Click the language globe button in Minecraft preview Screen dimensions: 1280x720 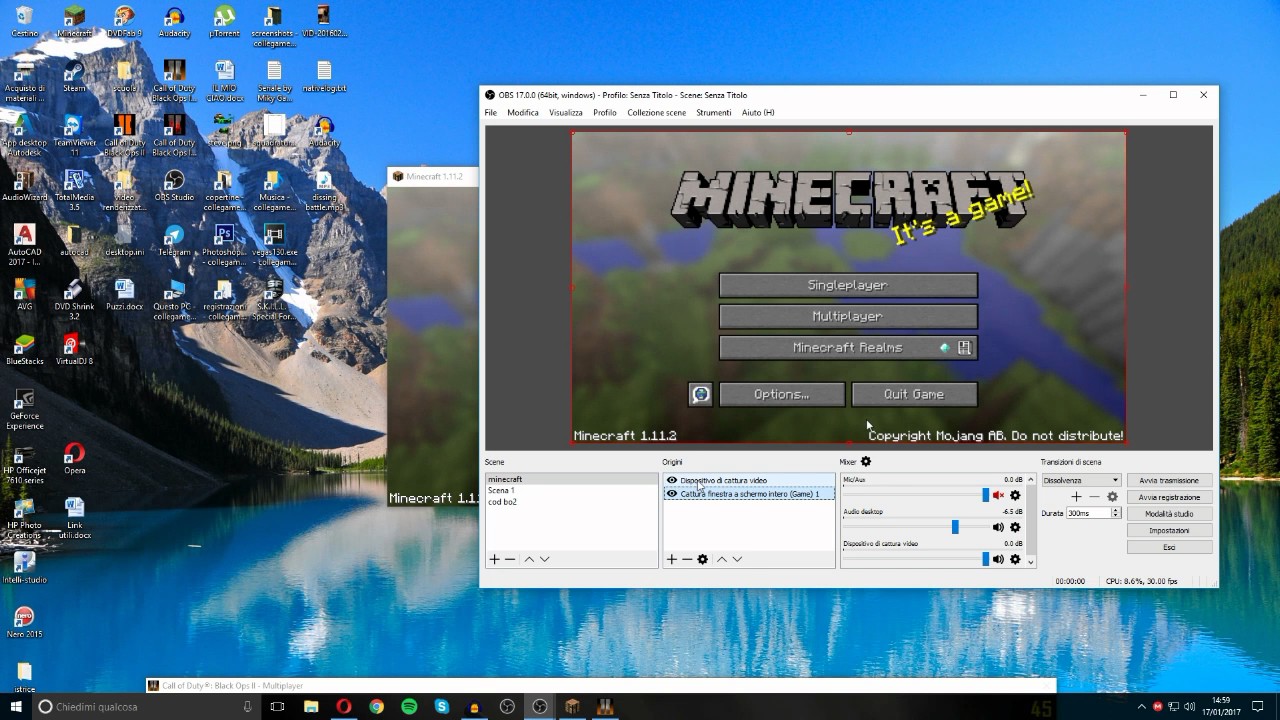(x=701, y=394)
